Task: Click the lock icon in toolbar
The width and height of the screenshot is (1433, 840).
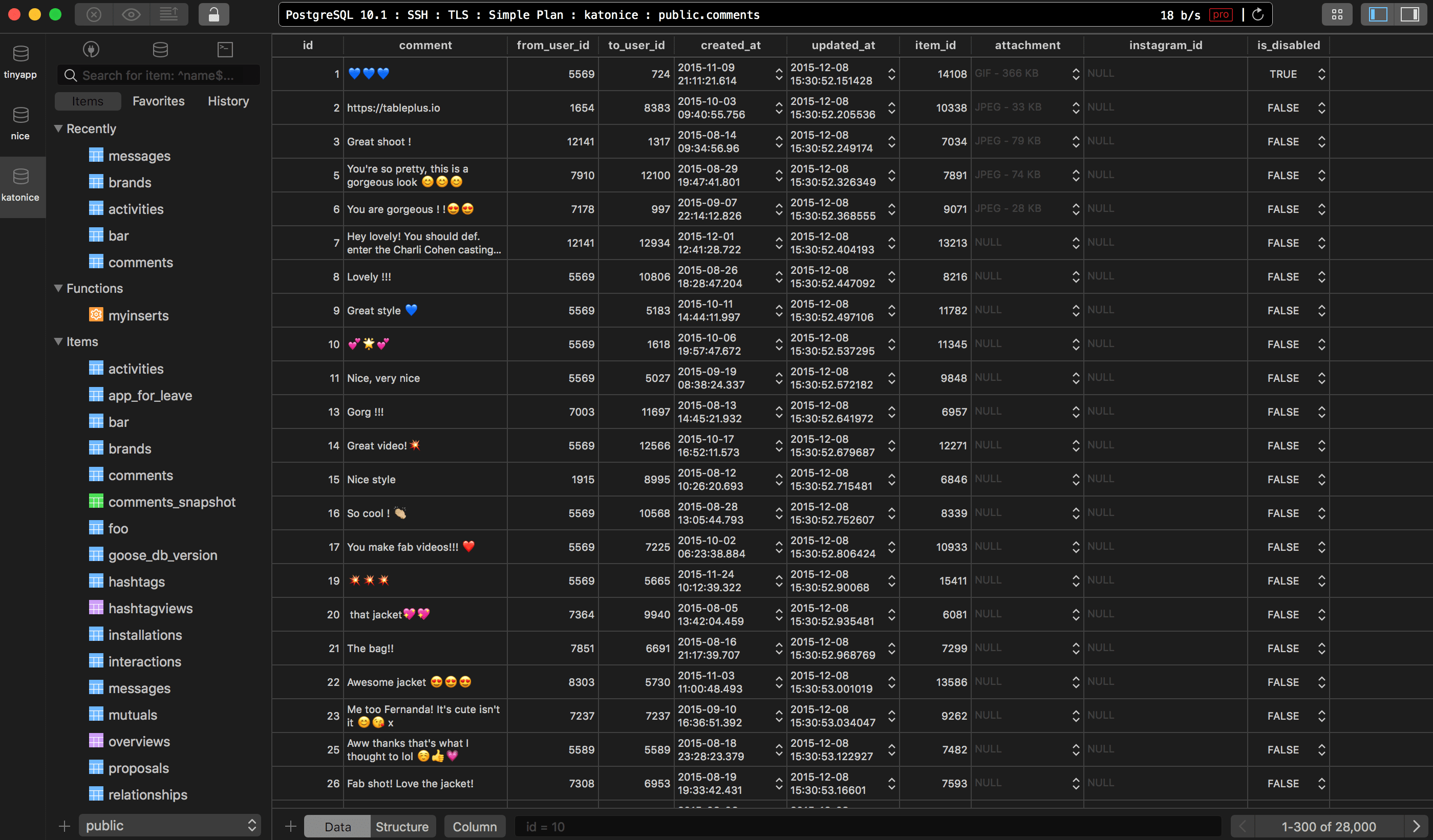Action: click(213, 14)
